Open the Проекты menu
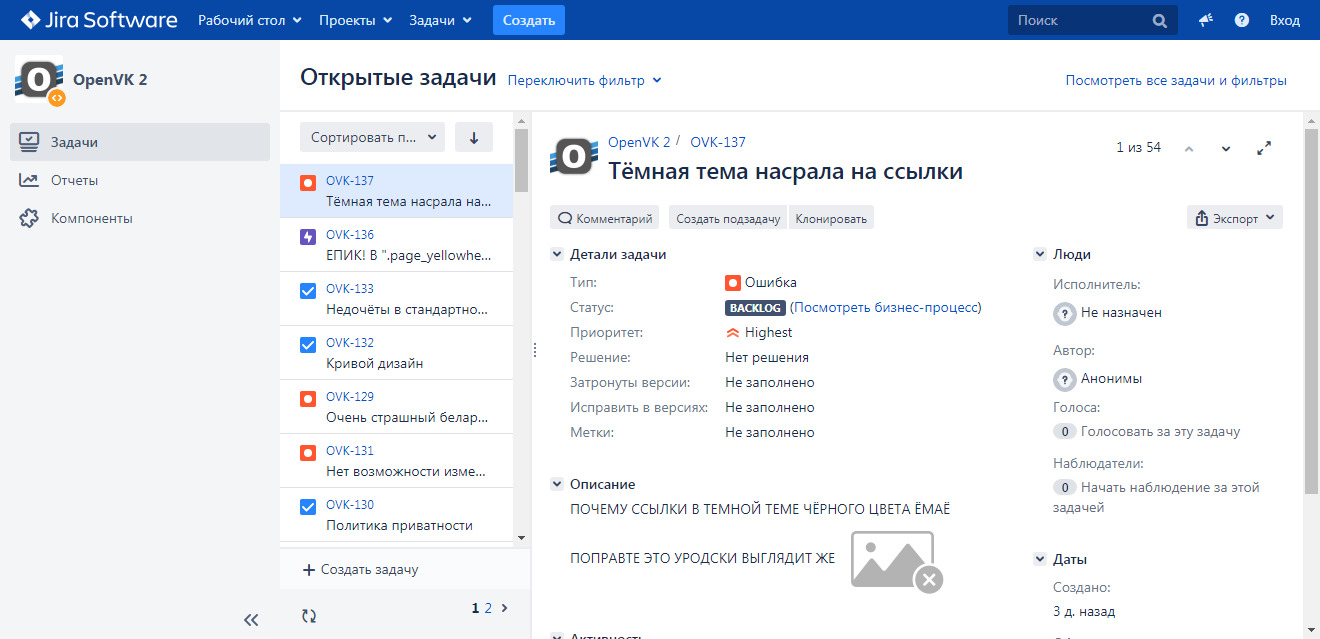 click(355, 20)
